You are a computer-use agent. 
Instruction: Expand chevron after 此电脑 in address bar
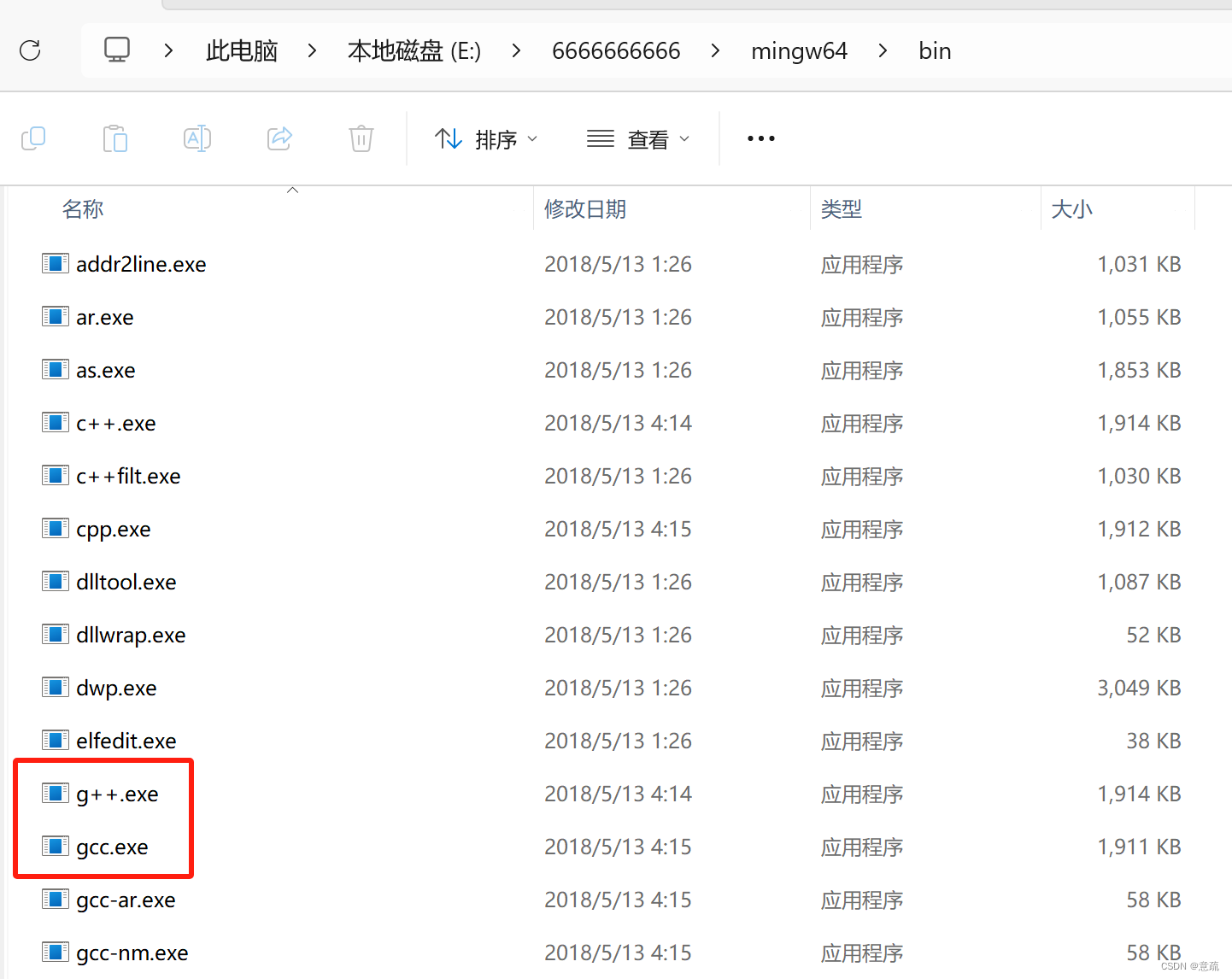click(x=312, y=51)
